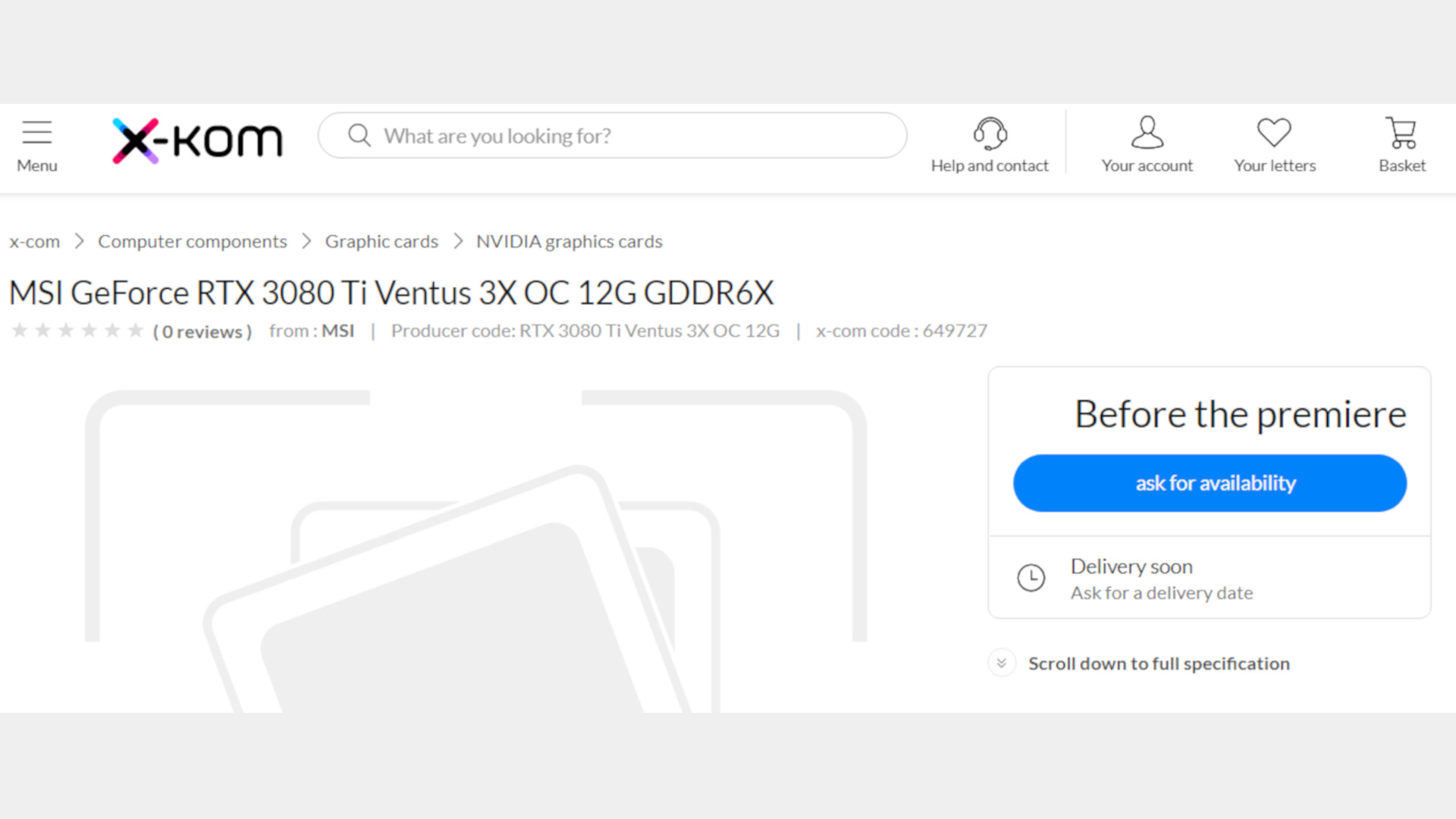Click 'Producer code: RTX 3080 Ti Ventus 3X OC 12G'

[x=585, y=331]
